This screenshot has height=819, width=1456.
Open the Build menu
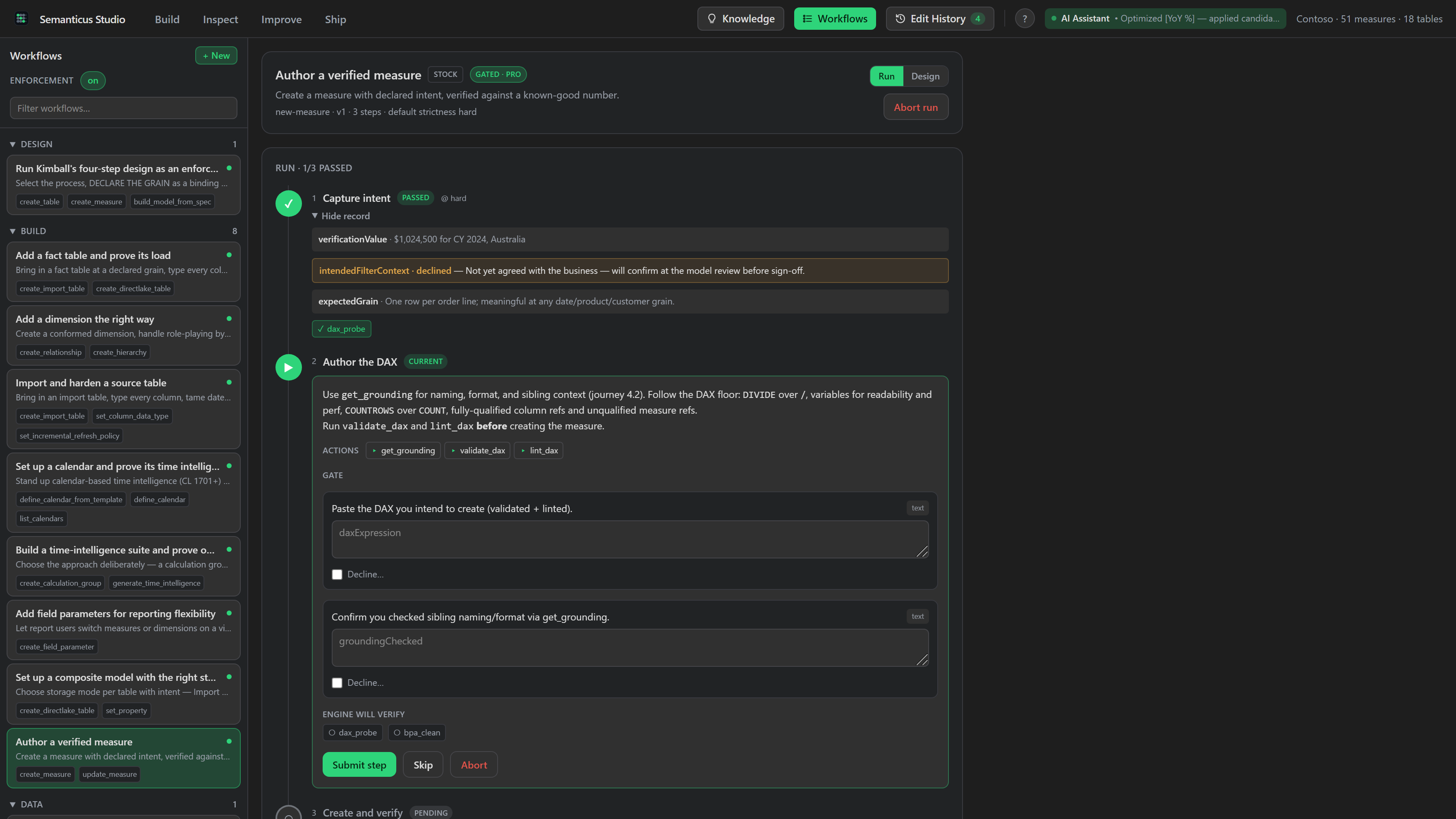tap(167, 19)
